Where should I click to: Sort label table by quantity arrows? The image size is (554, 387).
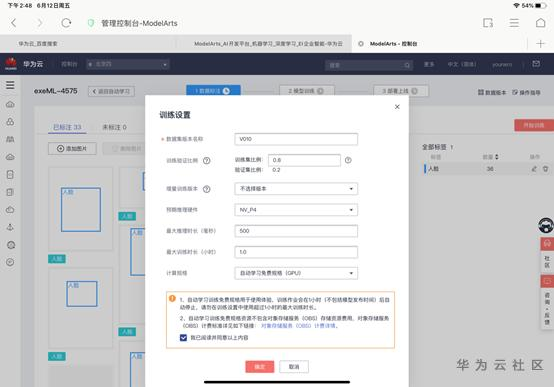(496, 157)
